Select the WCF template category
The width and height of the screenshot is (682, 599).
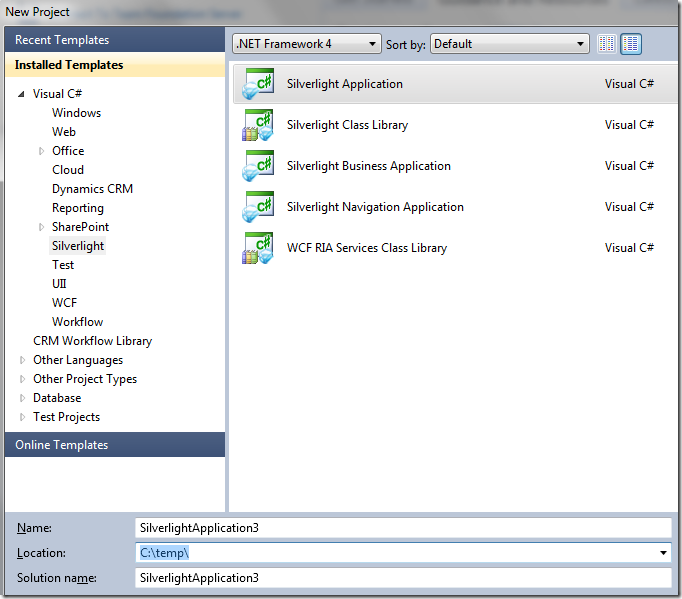pos(64,303)
